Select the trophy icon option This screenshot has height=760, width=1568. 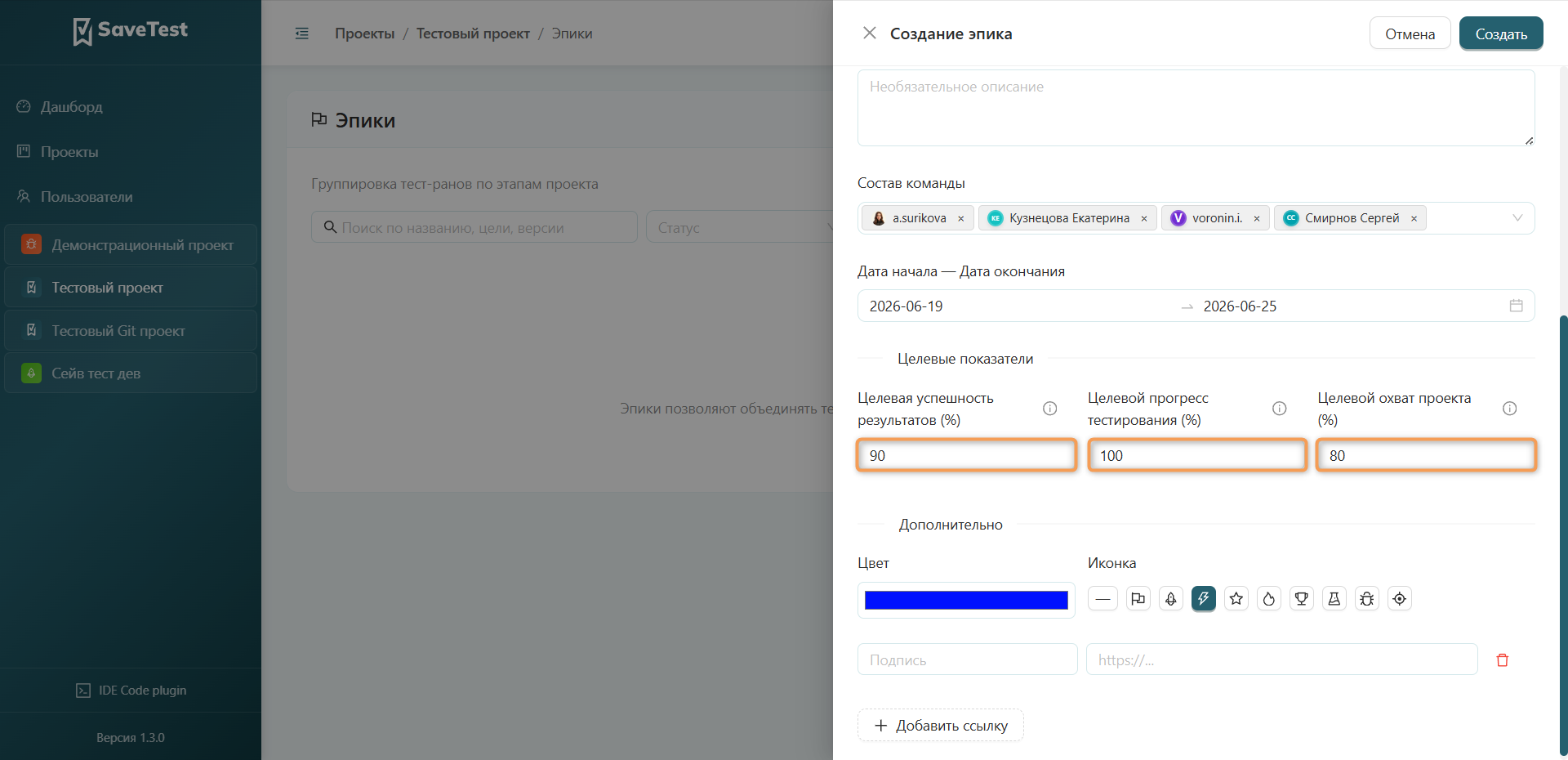click(x=1302, y=599)
